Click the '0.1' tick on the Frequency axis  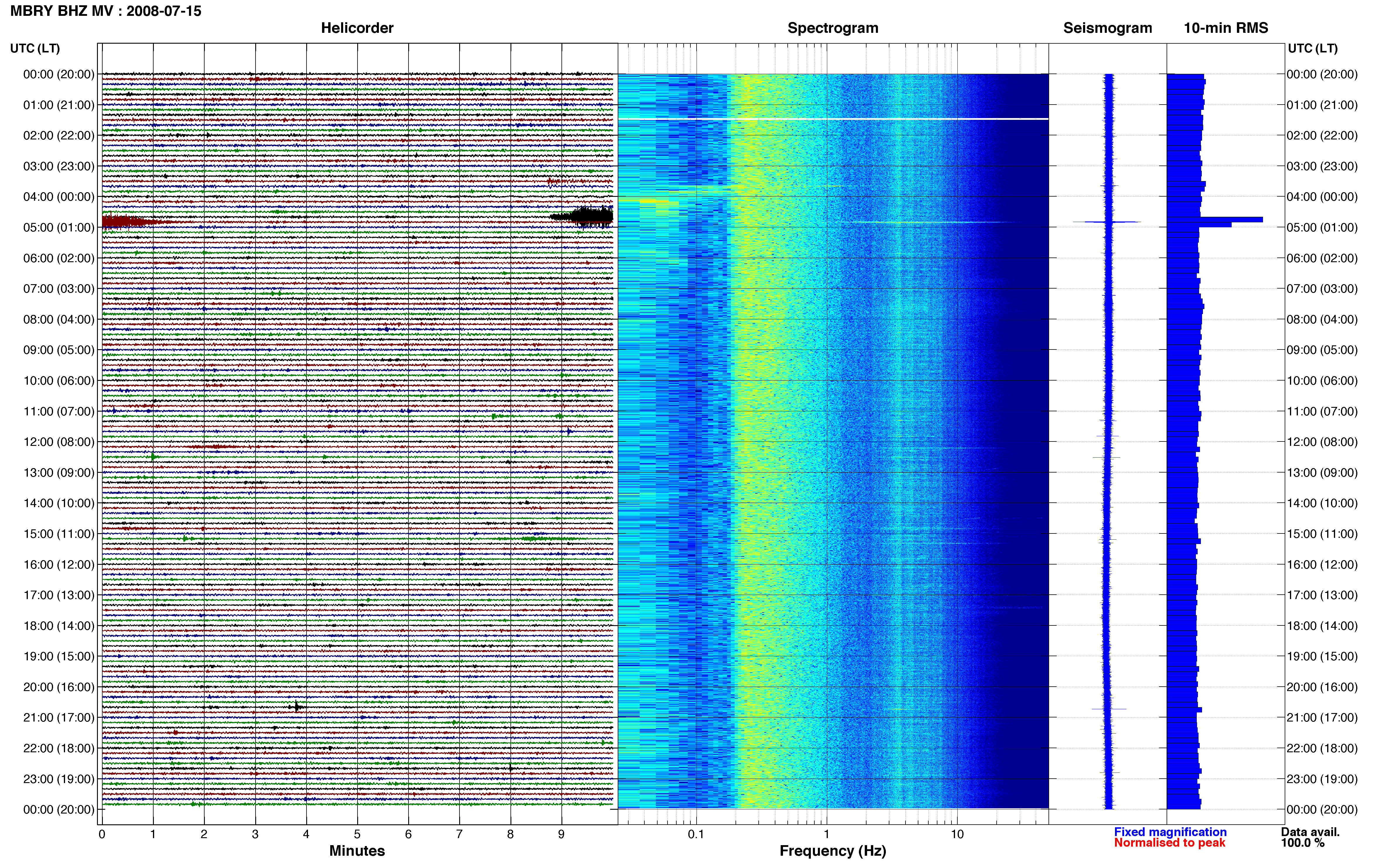click(696, 833)
